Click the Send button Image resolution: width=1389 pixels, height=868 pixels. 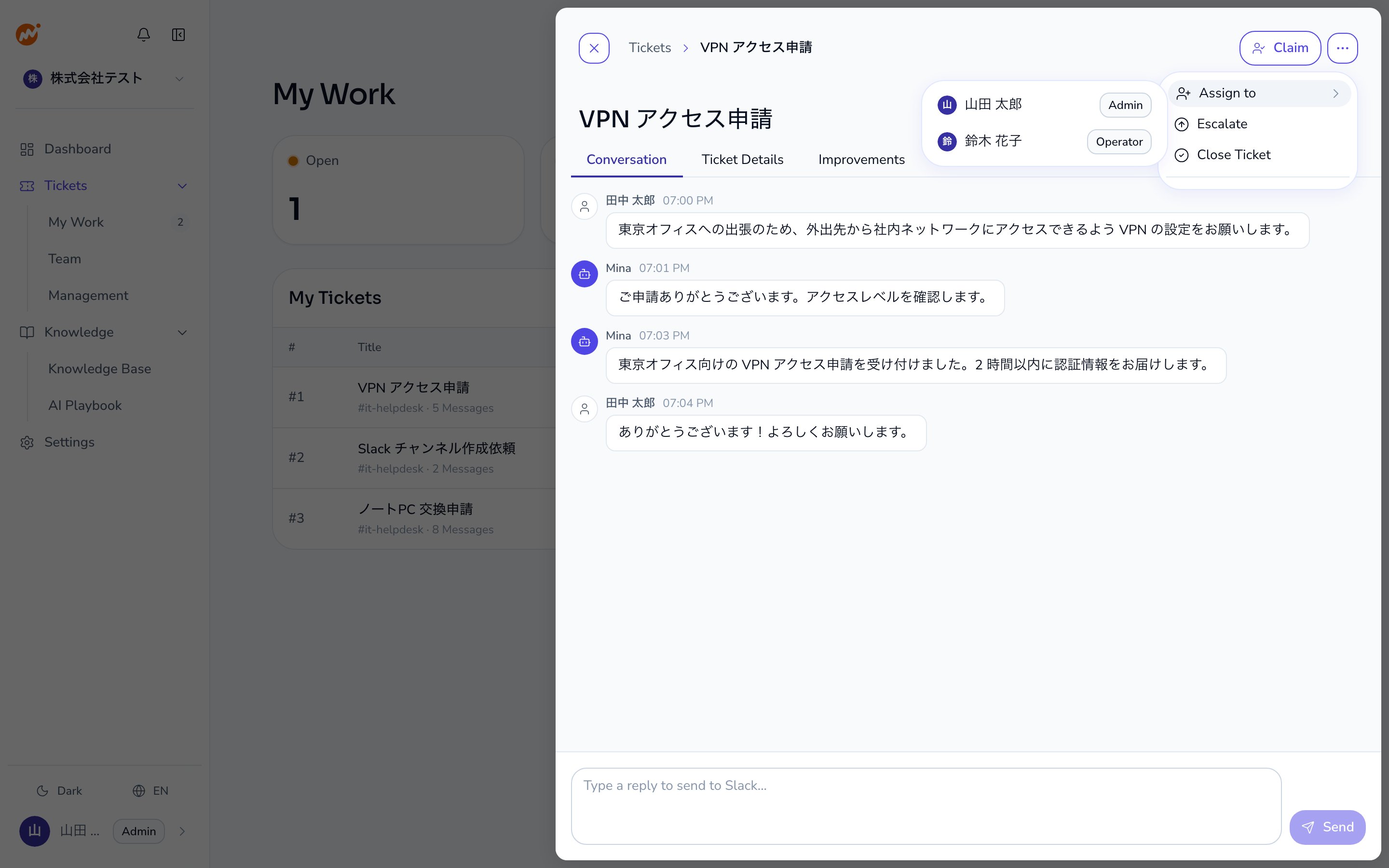click(x=1327, y=827)
